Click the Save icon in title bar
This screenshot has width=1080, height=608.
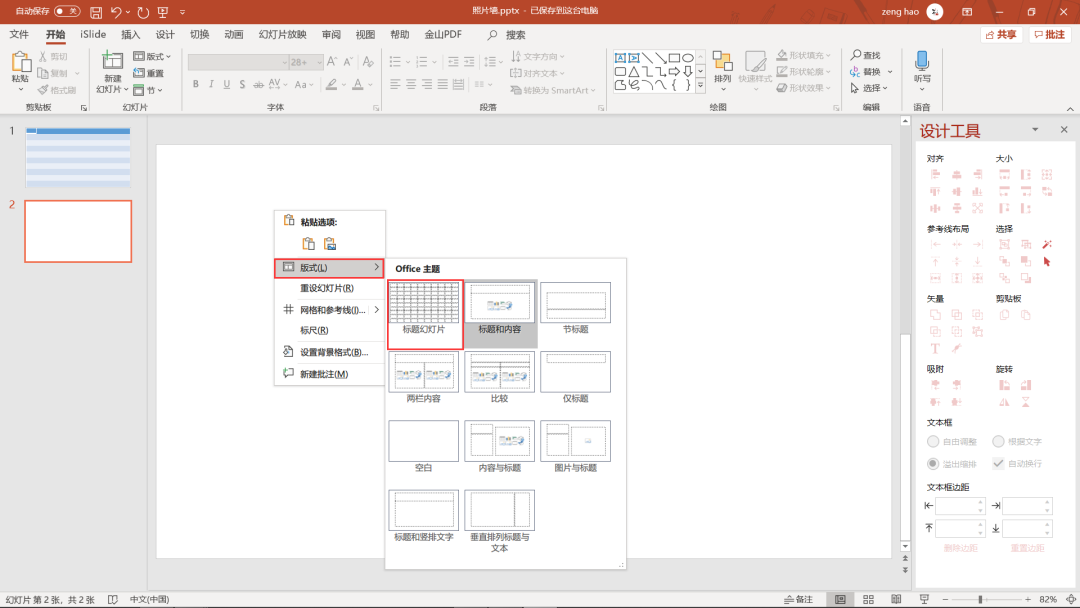click(96, 12)
